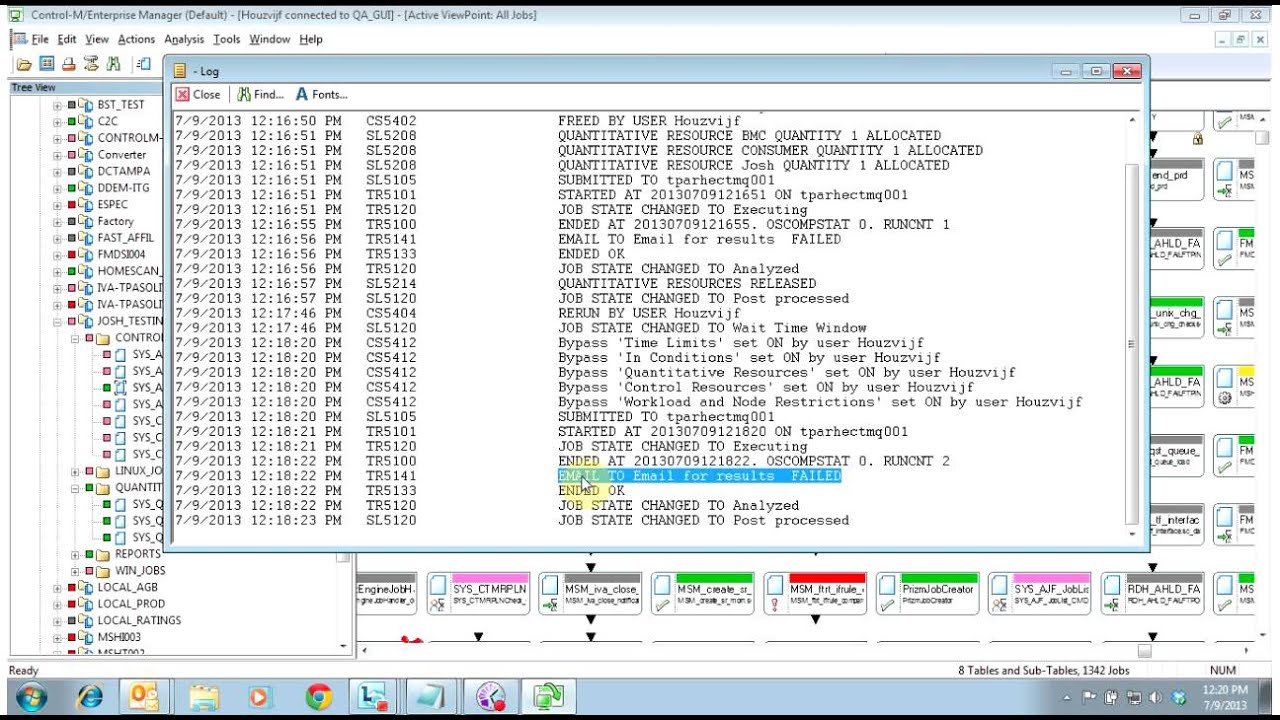Expand the LOCAL_PROD tree node
This screenshot has width=1280, height=720.
click(57, 604)
